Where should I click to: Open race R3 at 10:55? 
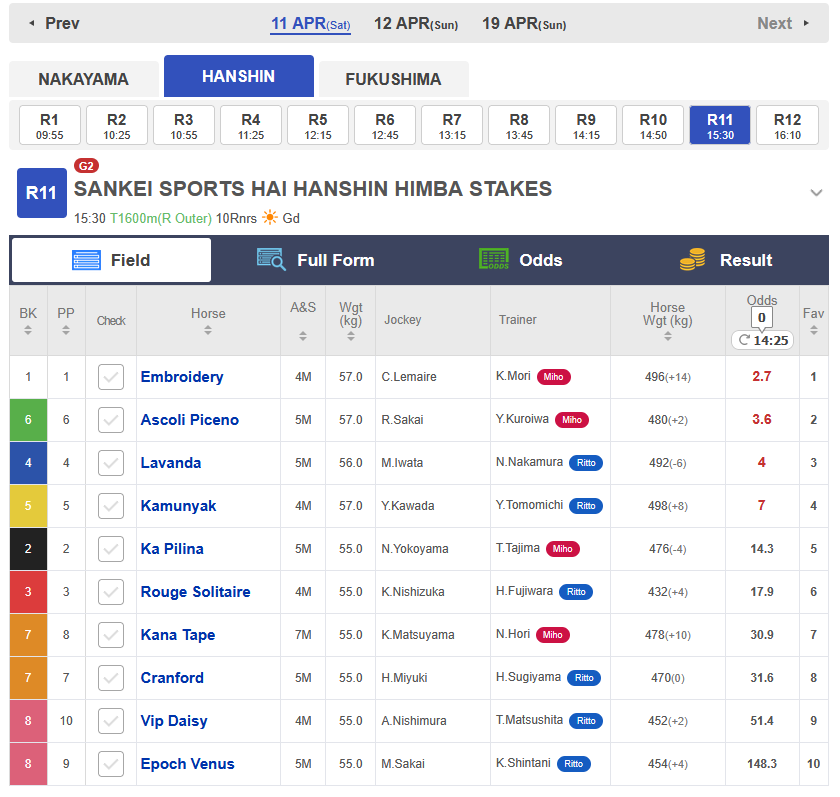(184, 125)
